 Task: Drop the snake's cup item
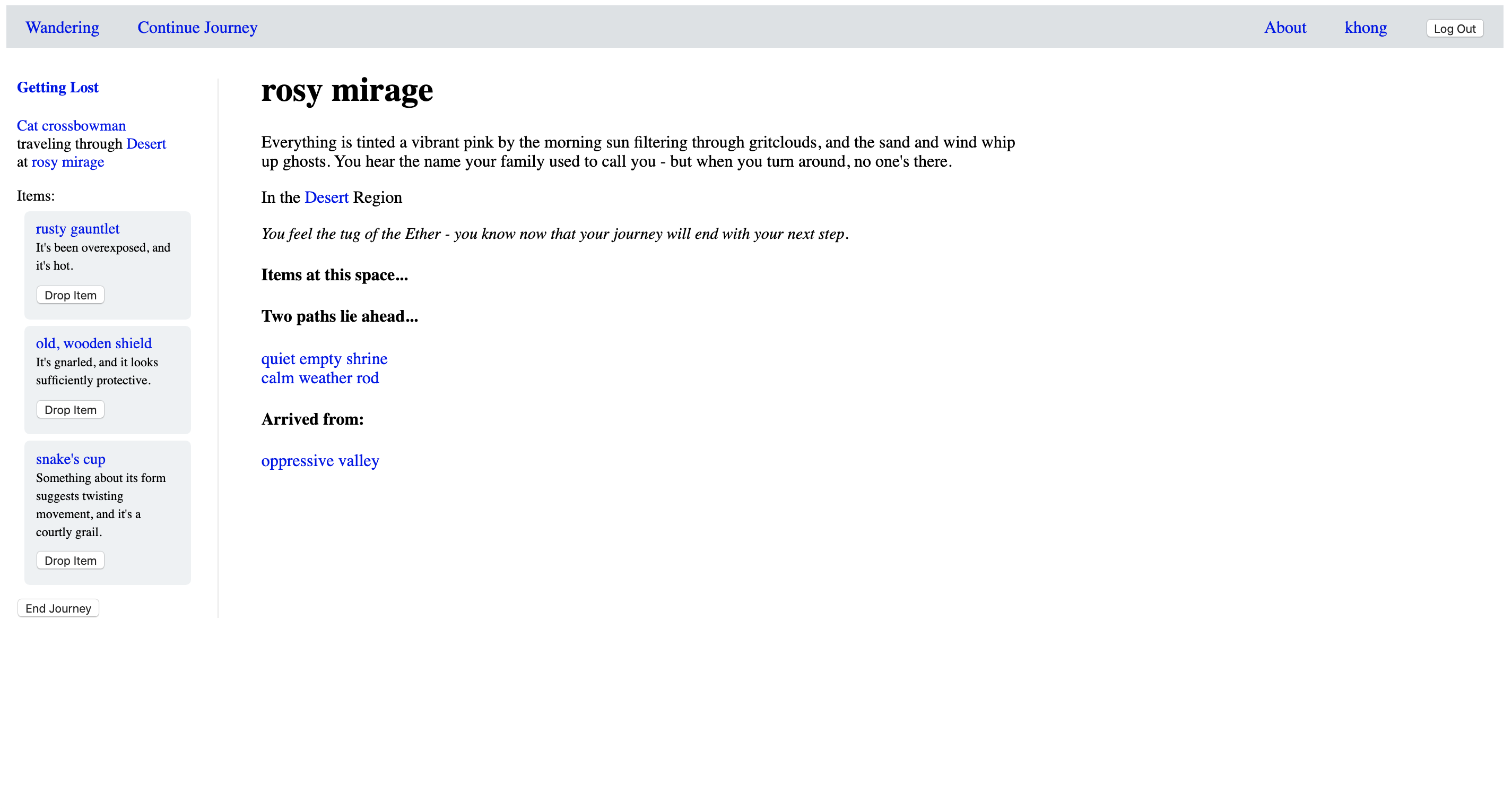[x=71, y=561]
